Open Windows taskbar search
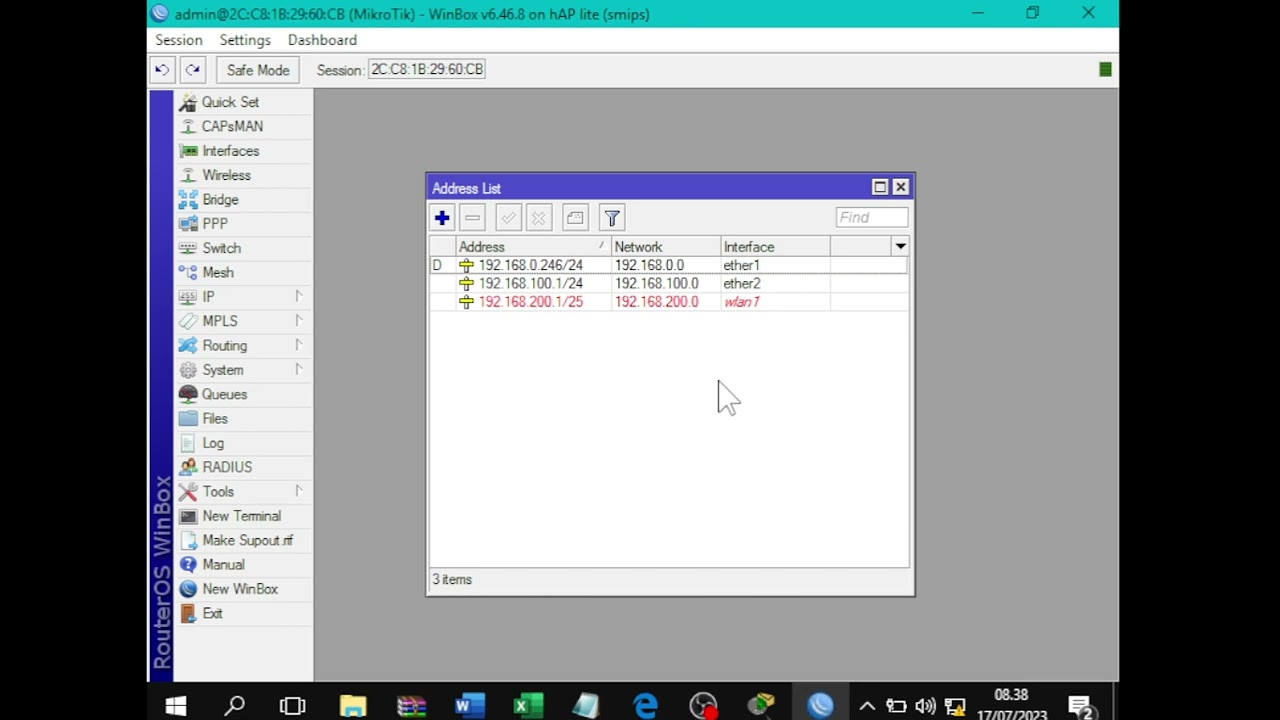This screenshot has height=720, width=1280. click(x=235, y=706)
